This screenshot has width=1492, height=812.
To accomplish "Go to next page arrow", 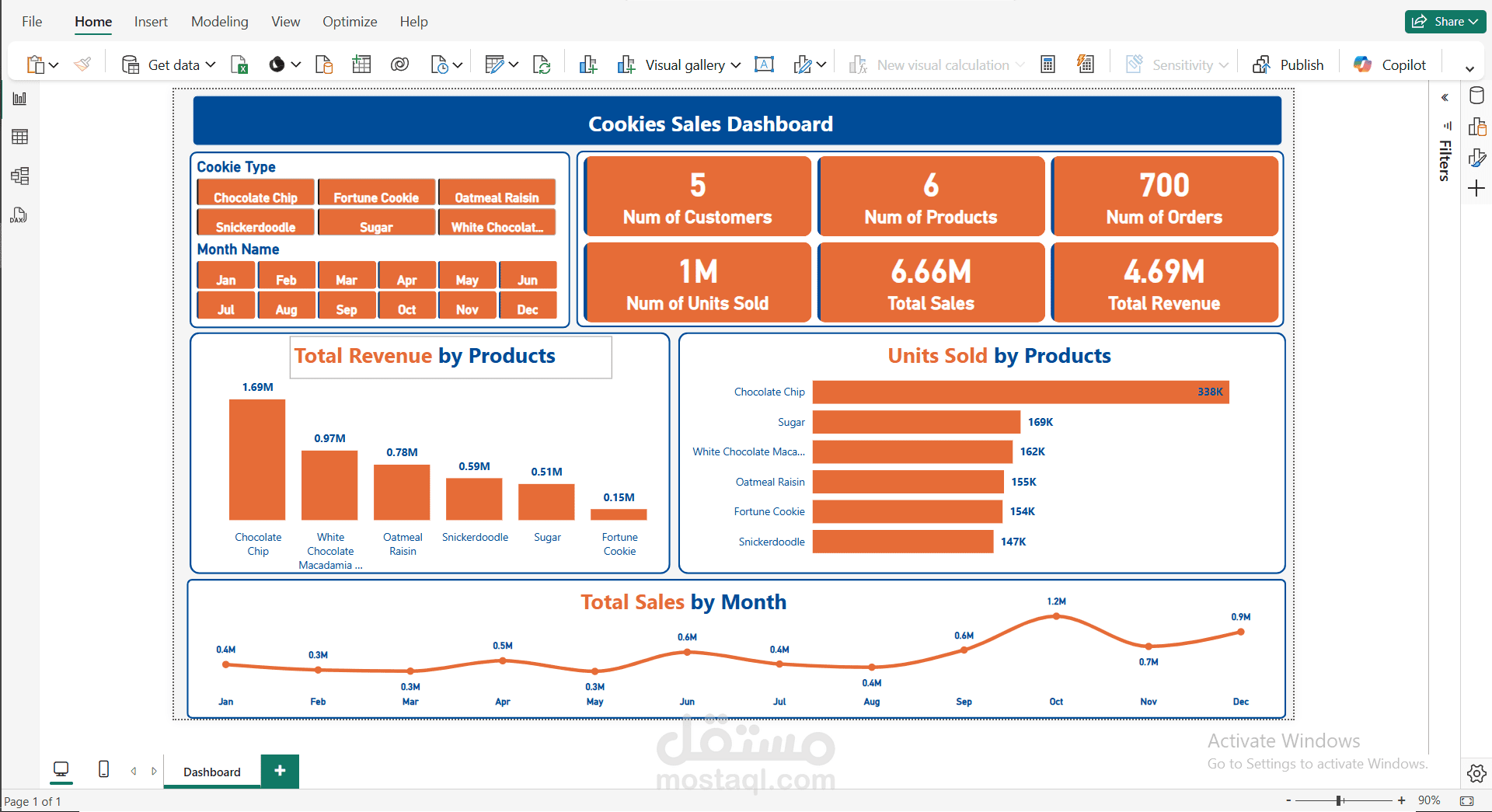I will point(154,771).
